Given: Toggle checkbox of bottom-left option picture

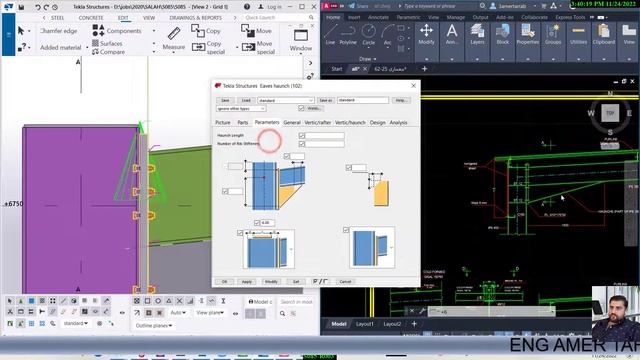Looking at the screenshot, I should click(240, 233).
